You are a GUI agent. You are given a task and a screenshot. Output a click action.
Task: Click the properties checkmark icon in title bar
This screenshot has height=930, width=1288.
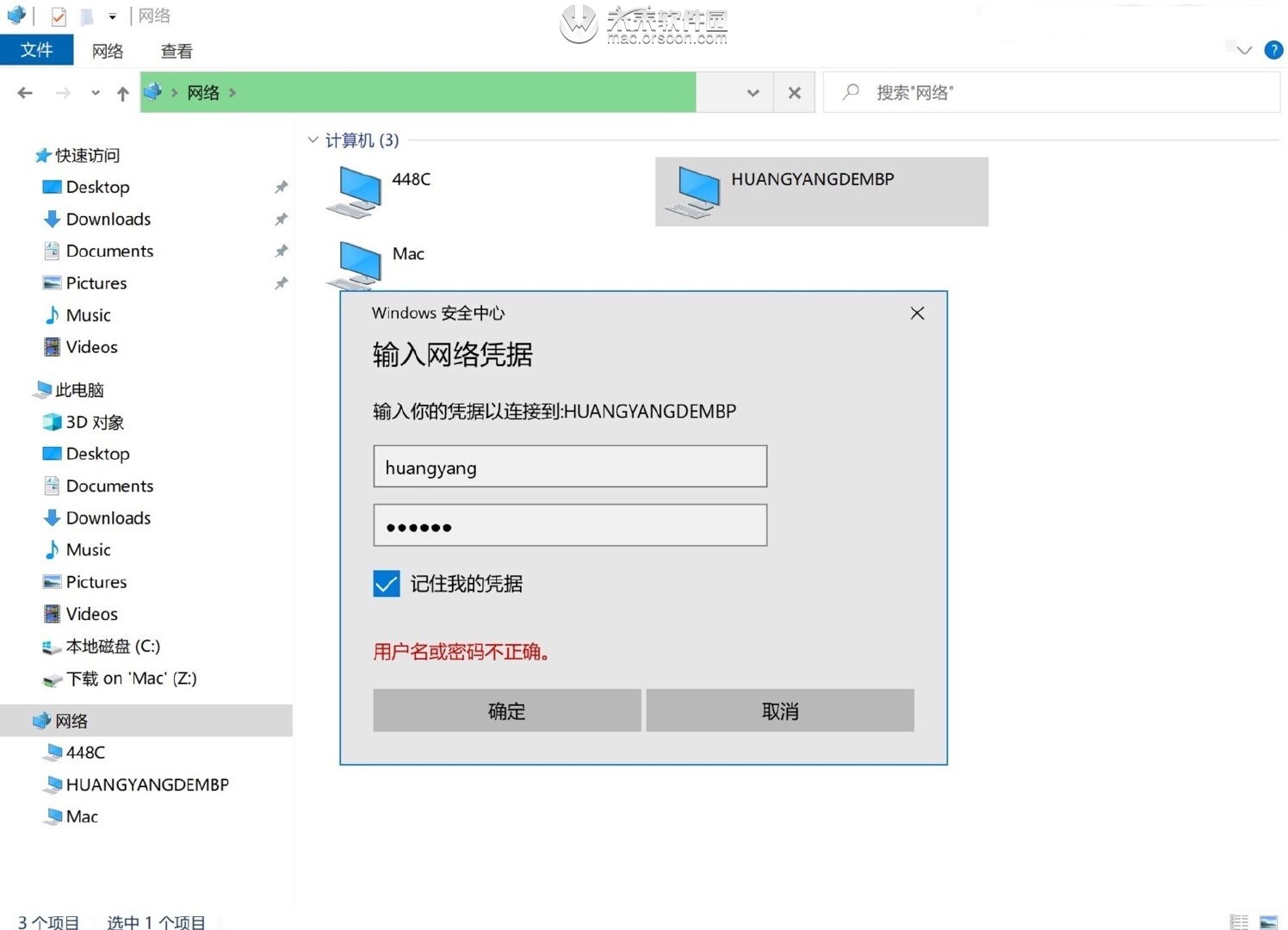pos(59,16)
